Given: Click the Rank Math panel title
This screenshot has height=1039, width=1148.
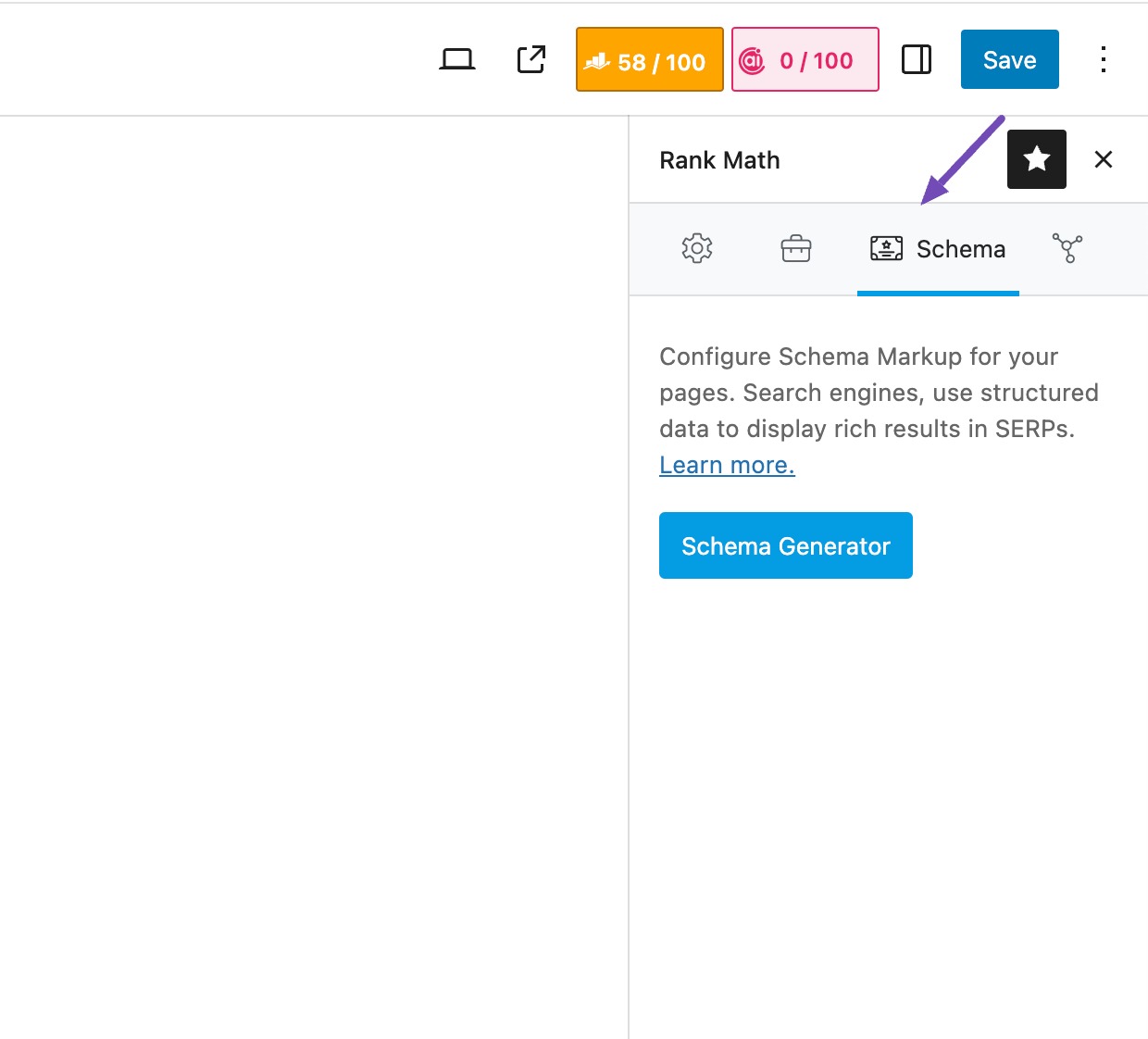Looking at the screenshot, I should (x=719, y=160).
